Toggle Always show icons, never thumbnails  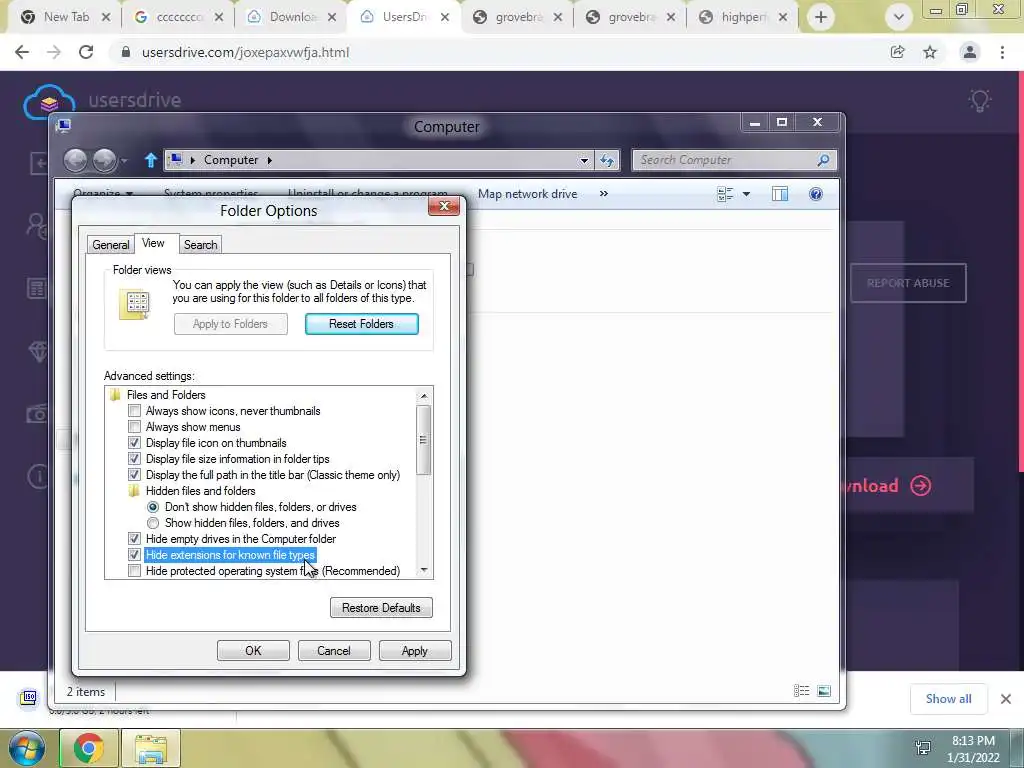[135, 411]
